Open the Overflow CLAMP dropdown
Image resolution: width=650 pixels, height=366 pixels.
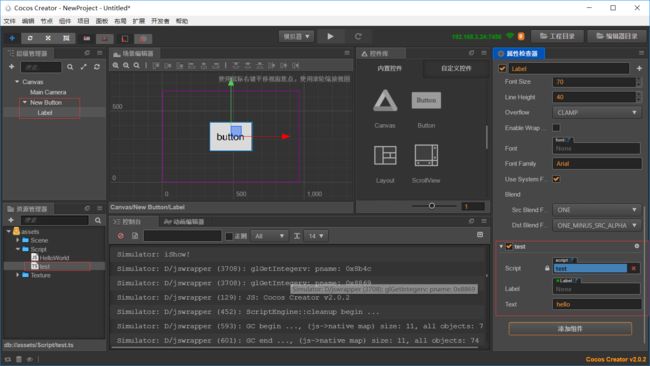click(x=597, y=112)
